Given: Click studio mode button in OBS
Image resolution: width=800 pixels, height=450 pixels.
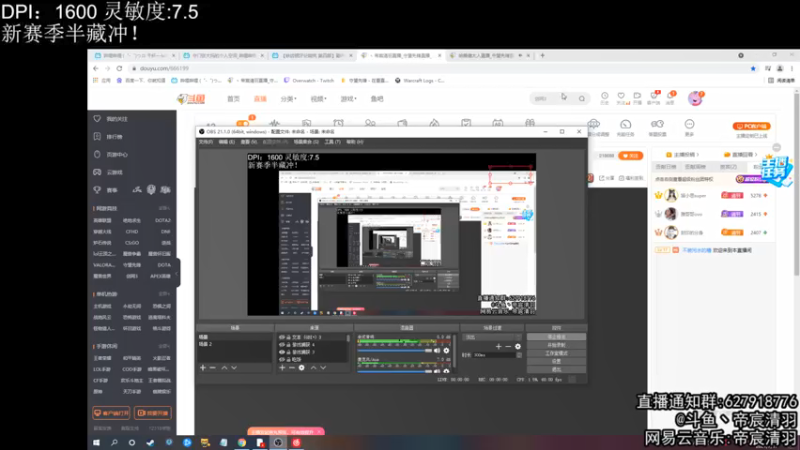Looking at the screenshot, I should point(556,354).
